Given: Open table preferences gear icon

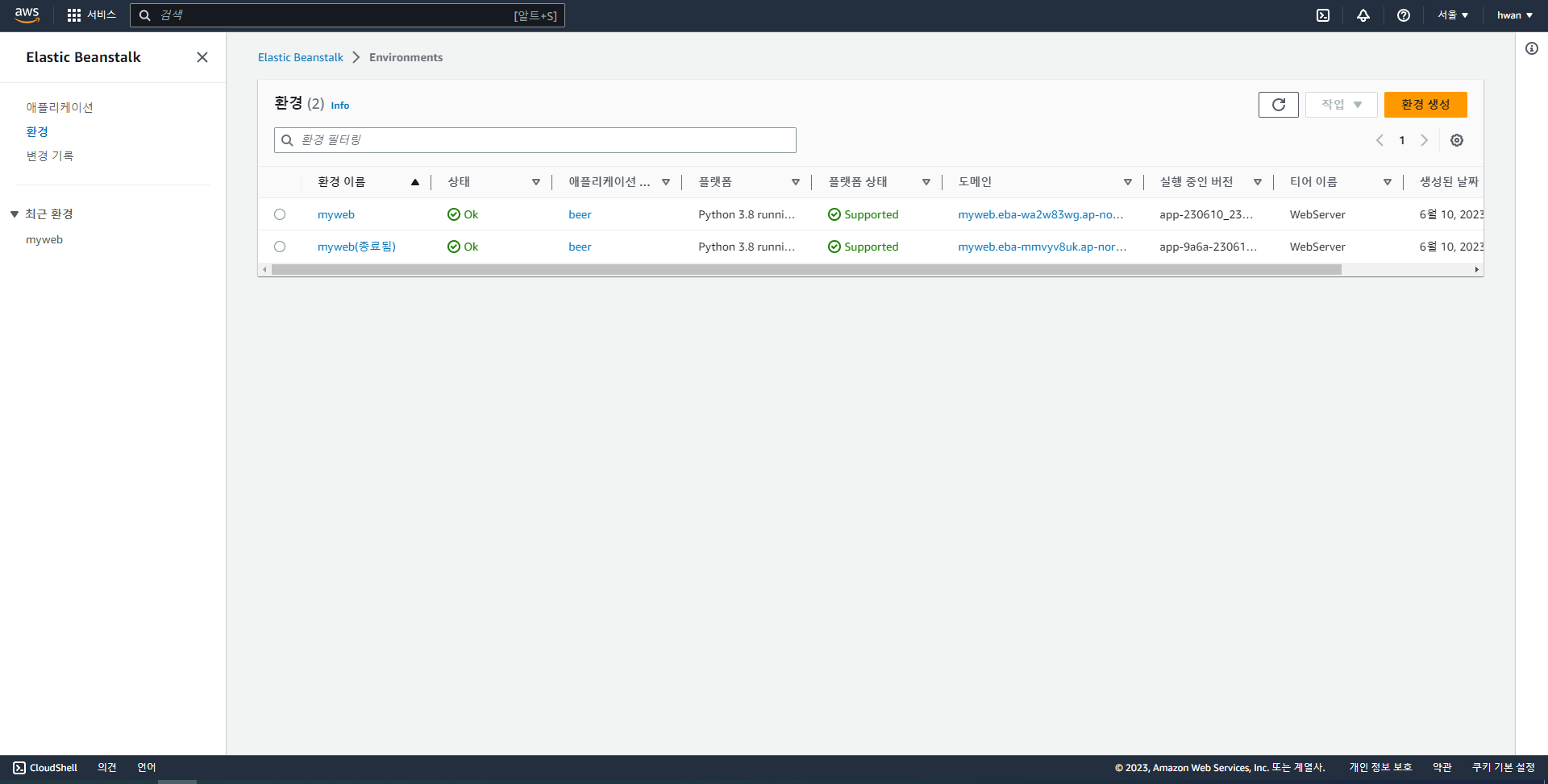Looking at the screenshot, I should tap(1457, 140).
